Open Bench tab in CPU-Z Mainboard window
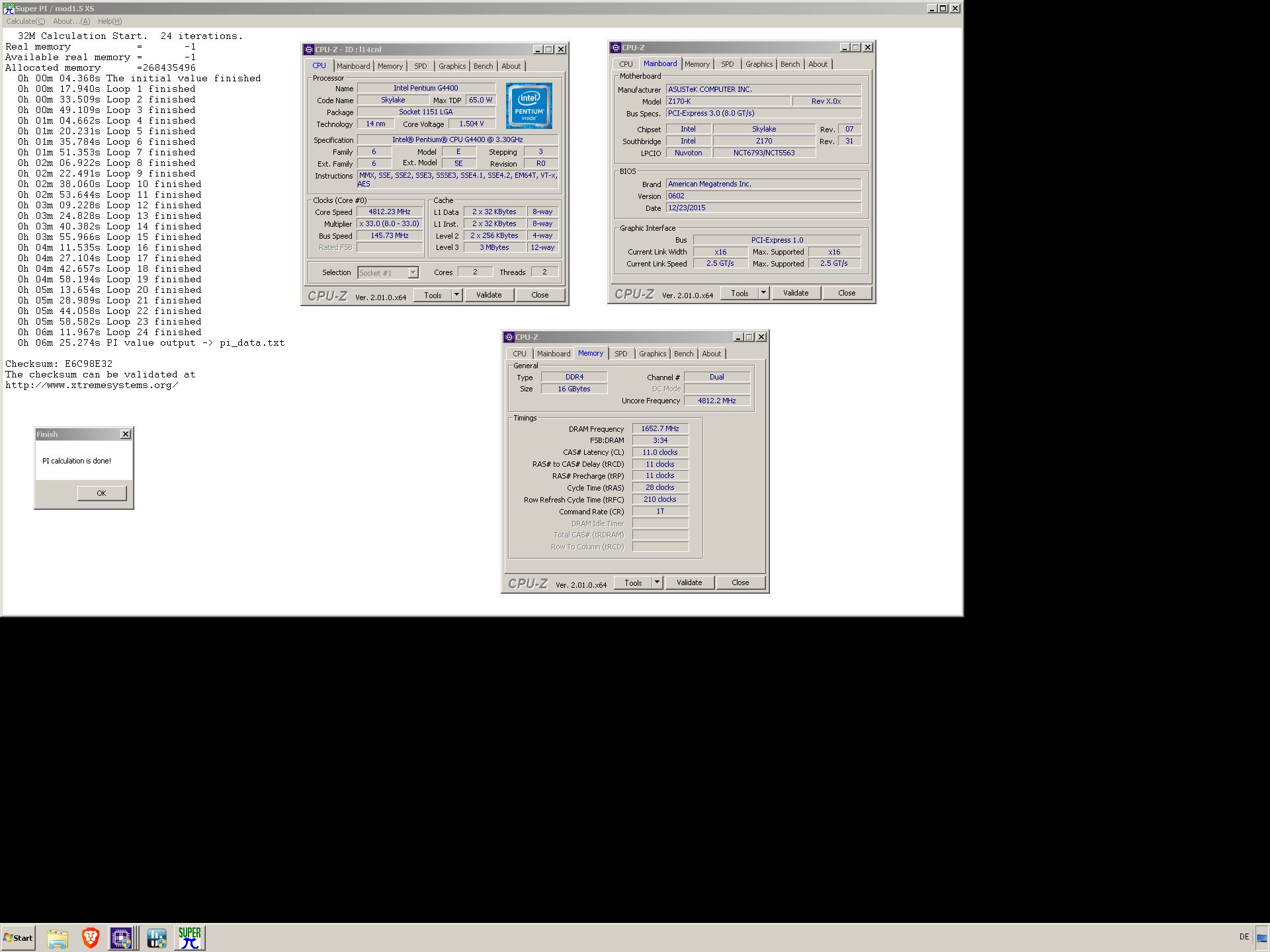The height and width of the screenshot is (952, 1270). [x=790, y=64]
